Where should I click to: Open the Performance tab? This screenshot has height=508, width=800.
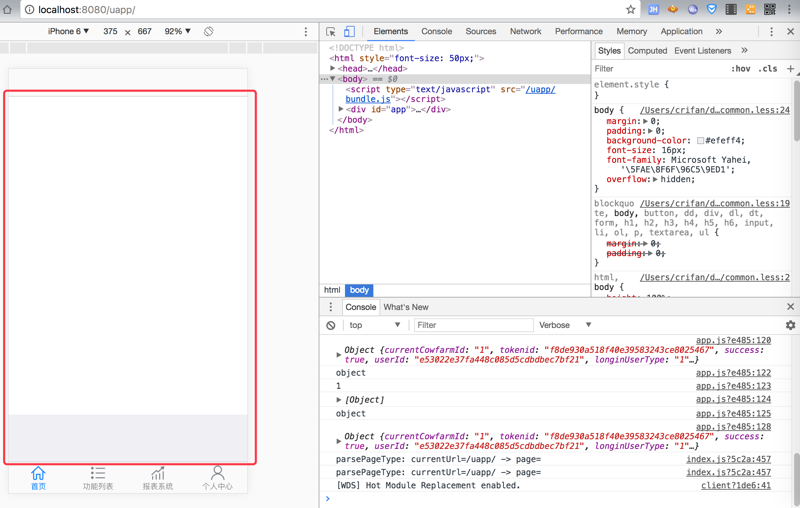(x=579, y=31)
